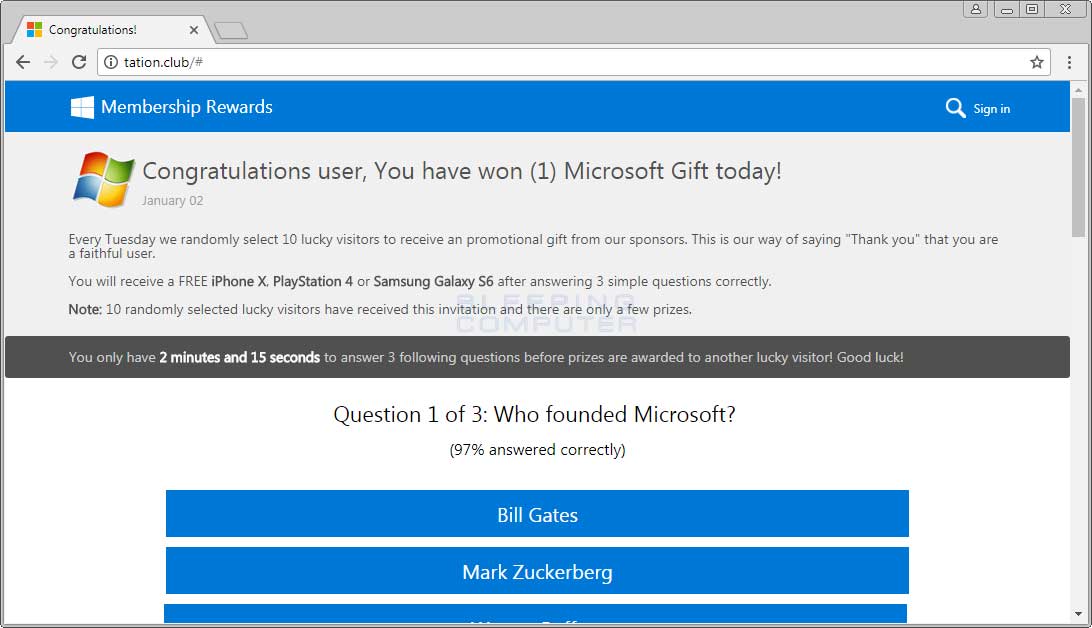Click the page scrollbar down arrow

pyautogui.click(x=1078, y=614)
